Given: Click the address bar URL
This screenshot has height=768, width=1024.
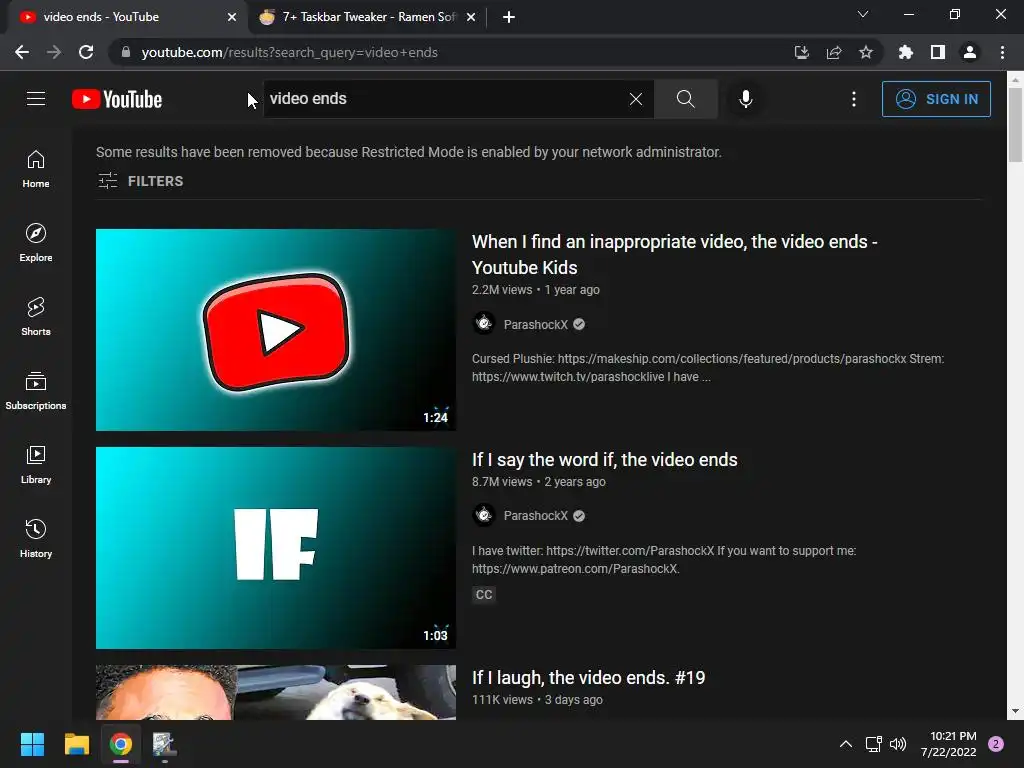Looking at the screenshot, I should click(289, 52).
